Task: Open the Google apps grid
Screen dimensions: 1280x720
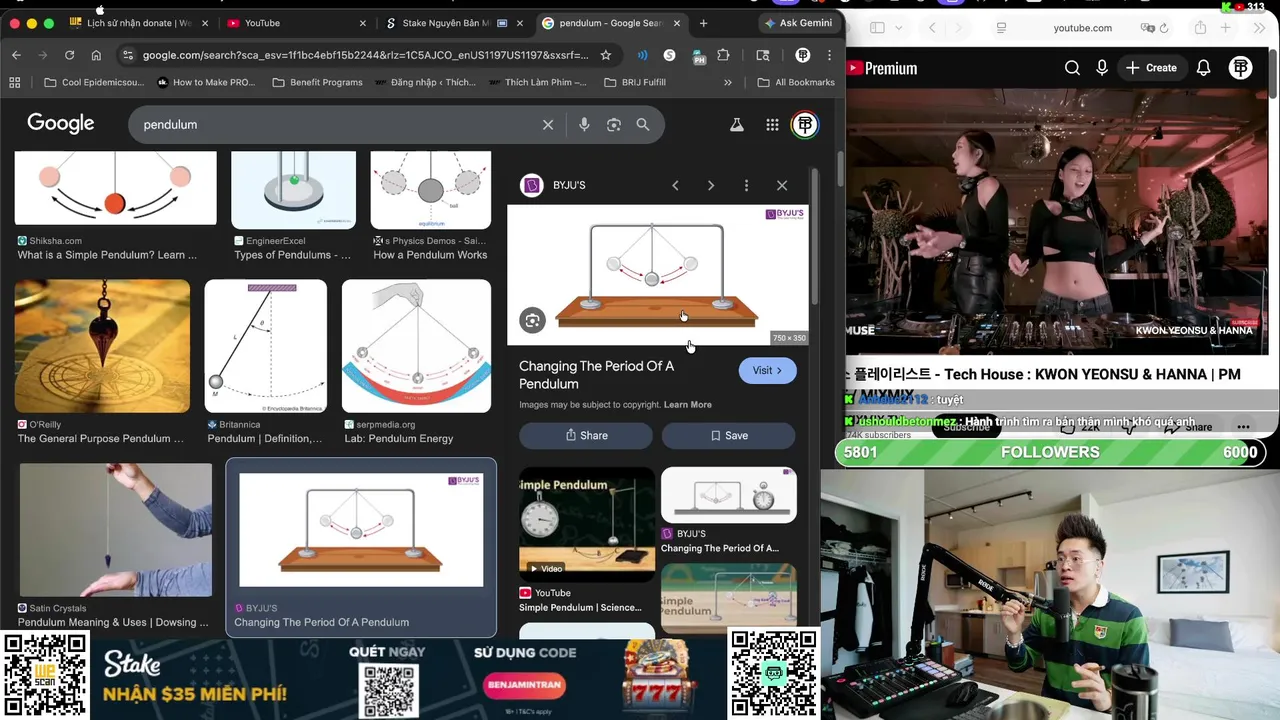Action: click(x=772, y=125)
